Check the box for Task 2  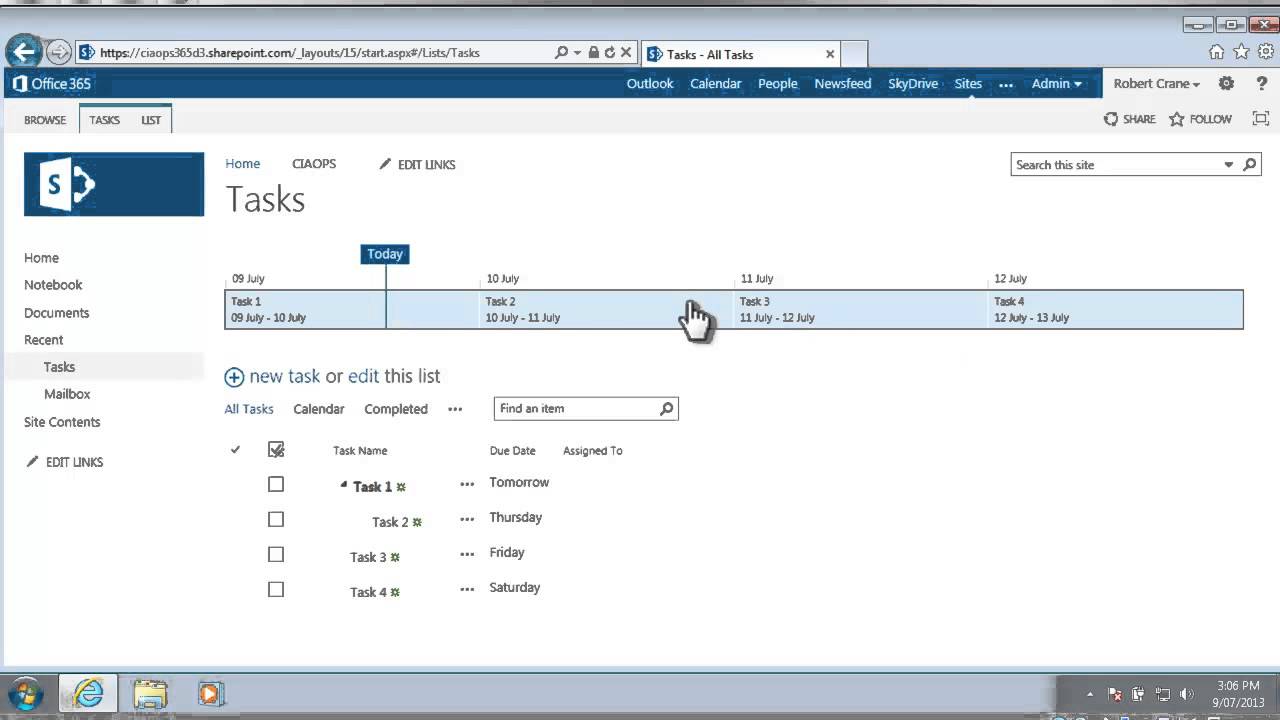[x=276, y=519]
